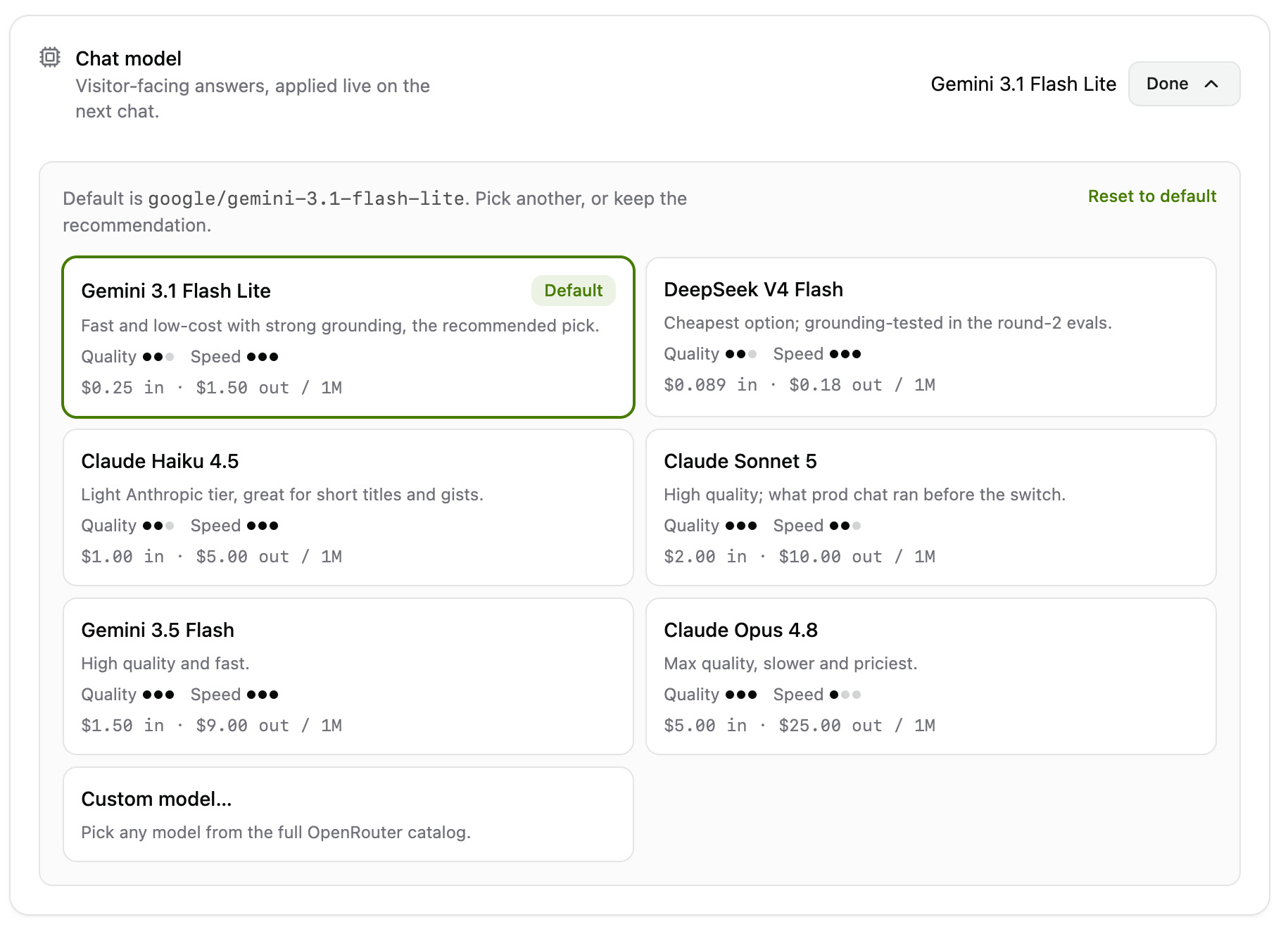The width and height of the screenshot is (1288, 929).
Task: Click the "$1.00 in · $5.00 out / 1M" price
Action: tap(212, 557)
